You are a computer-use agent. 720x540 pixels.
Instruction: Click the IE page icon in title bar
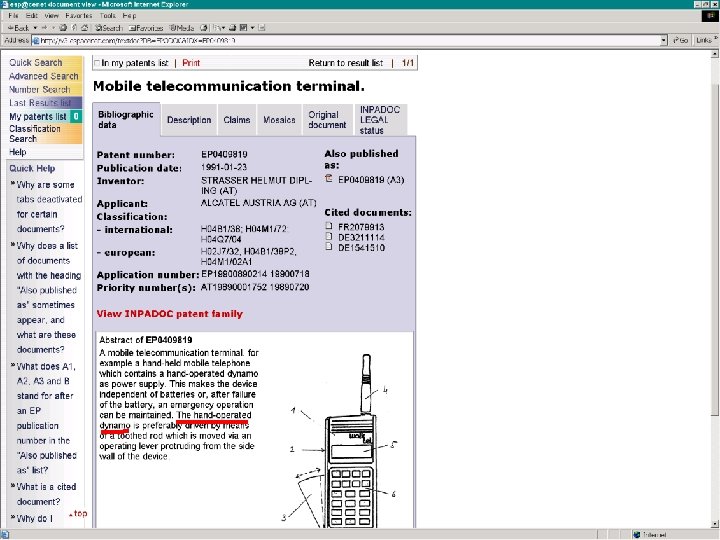coord(4,4)
